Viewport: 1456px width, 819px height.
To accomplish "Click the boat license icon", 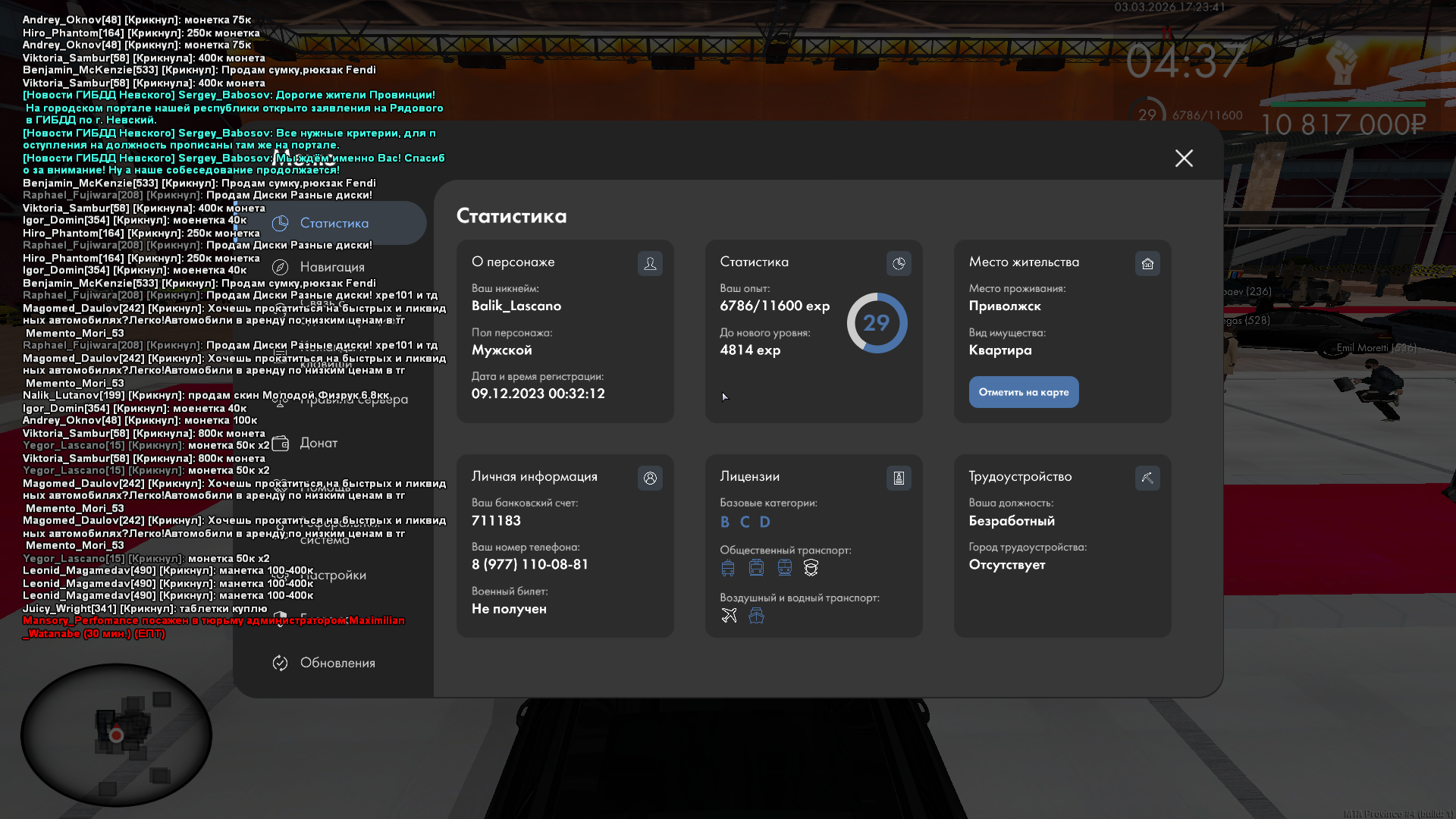I will click(x=756, y=615).
